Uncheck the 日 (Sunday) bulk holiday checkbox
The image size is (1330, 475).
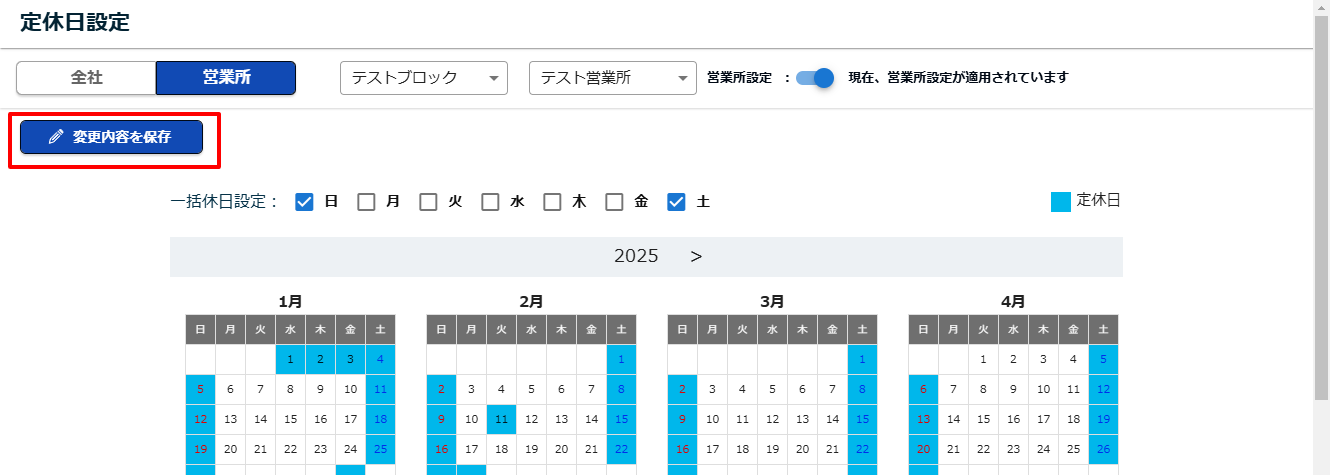coord(305,202)
